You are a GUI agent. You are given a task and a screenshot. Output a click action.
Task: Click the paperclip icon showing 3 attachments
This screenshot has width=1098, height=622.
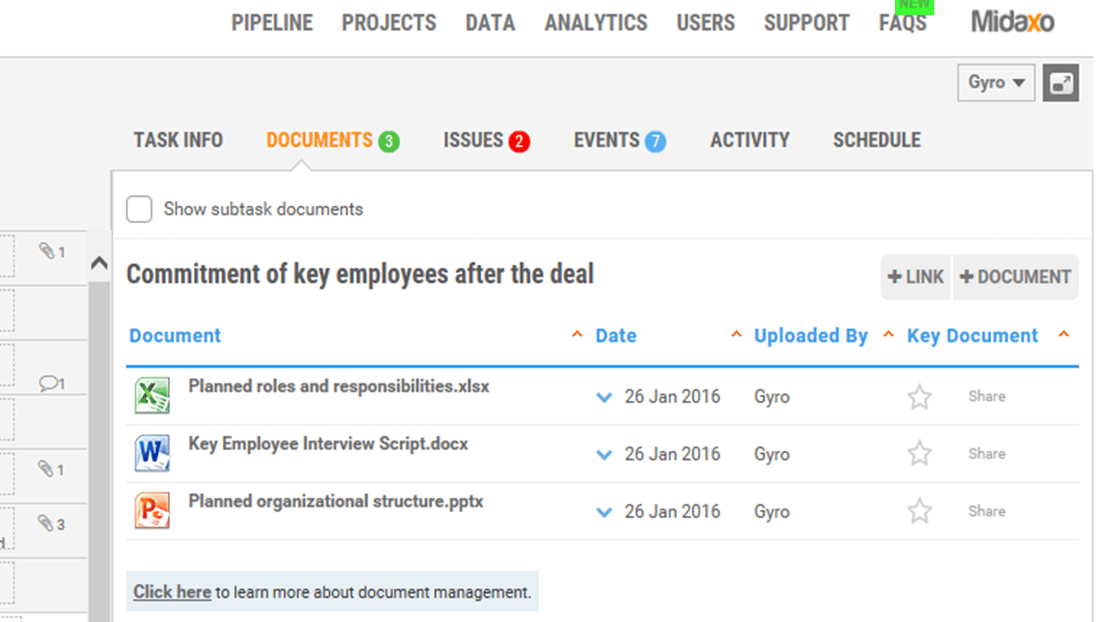point(51,523)
